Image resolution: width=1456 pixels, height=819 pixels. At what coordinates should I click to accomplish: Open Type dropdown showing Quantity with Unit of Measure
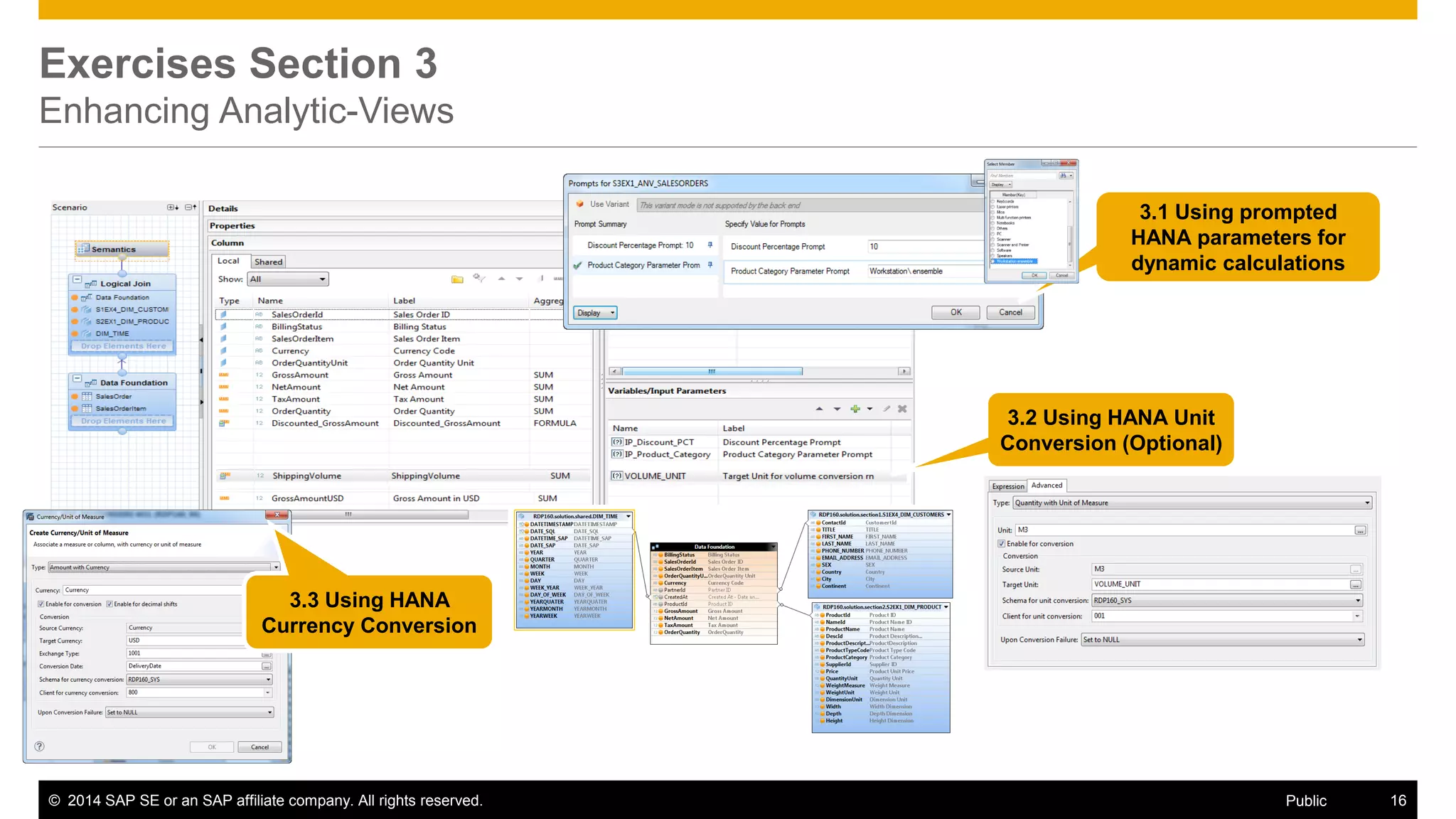1192,503
